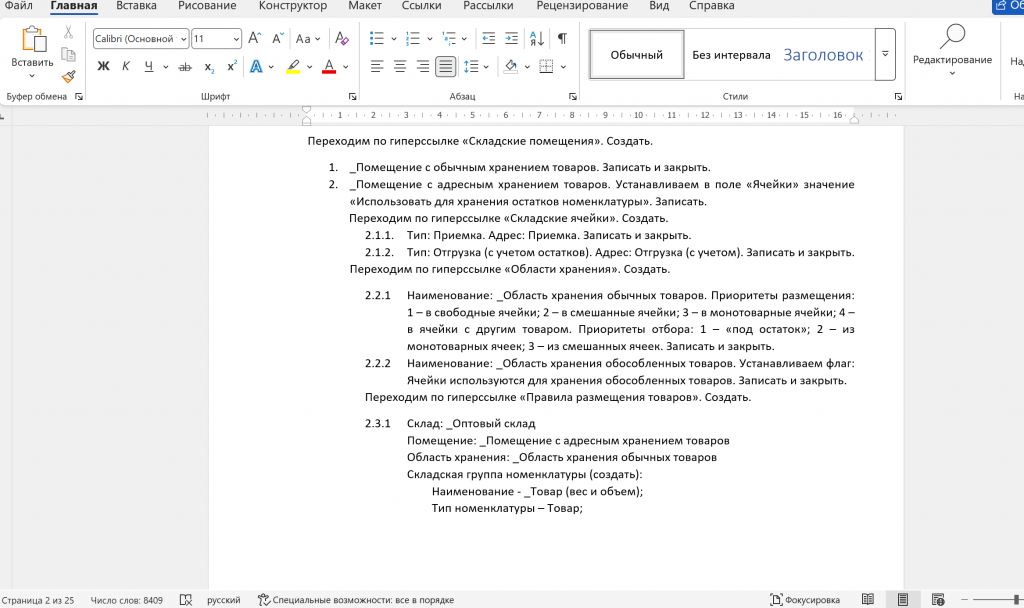This screenshot has height=608, width=1024.
Task: Switch to Макет tab
Action: (x=364, y=6)
